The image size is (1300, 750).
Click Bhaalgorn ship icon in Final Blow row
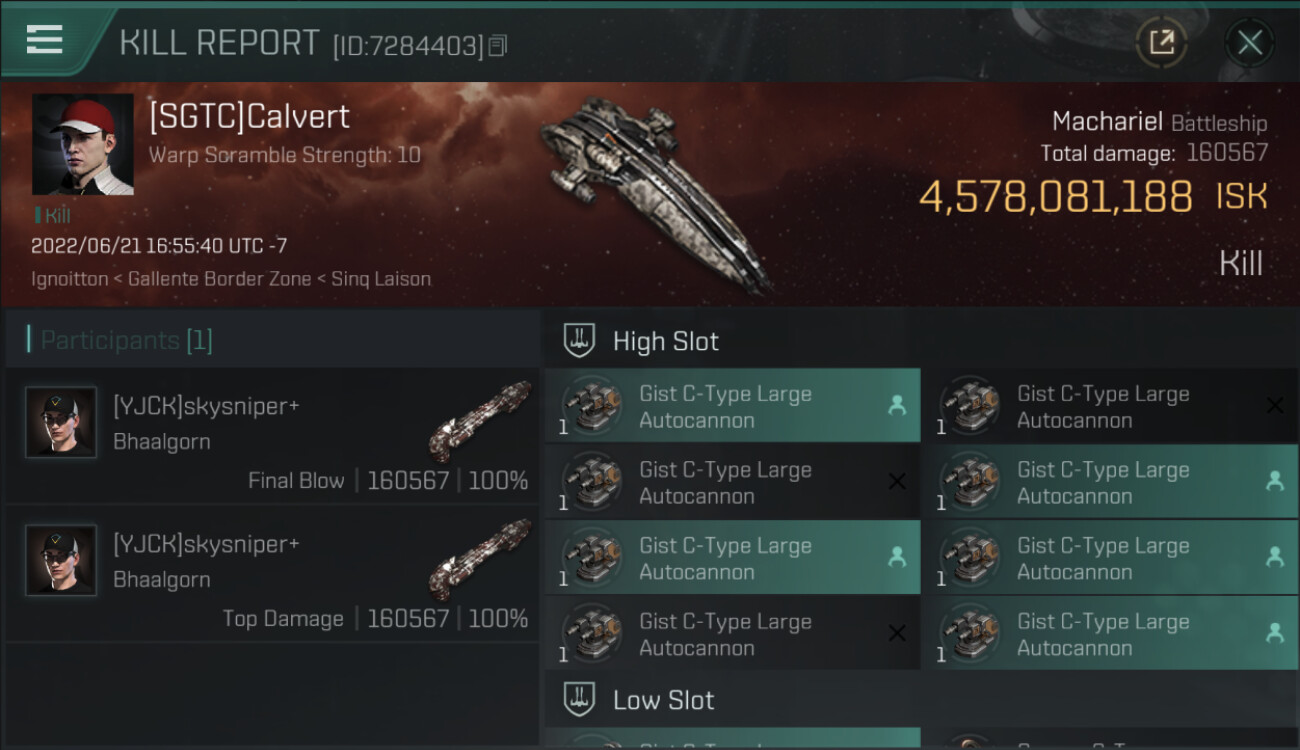pos(480,420)
